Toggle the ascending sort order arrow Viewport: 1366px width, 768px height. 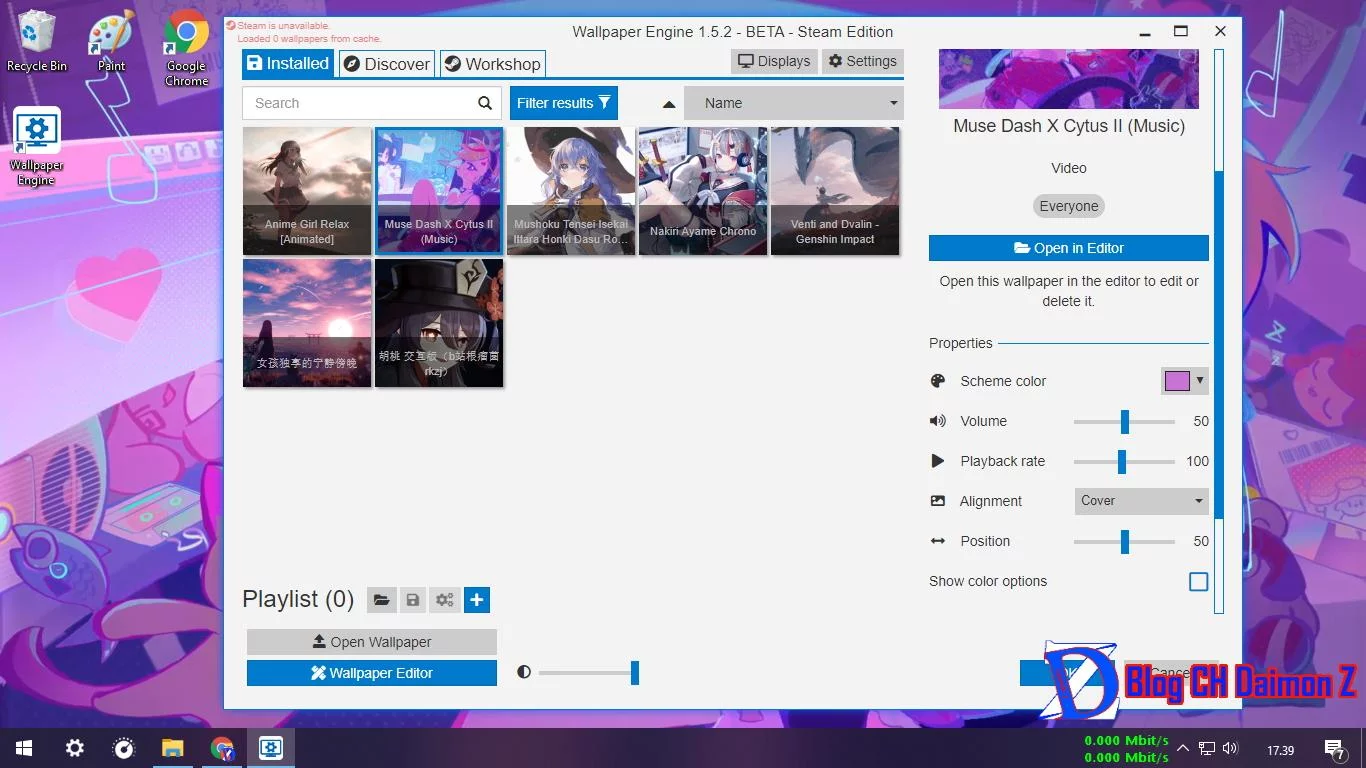point(669,104)
